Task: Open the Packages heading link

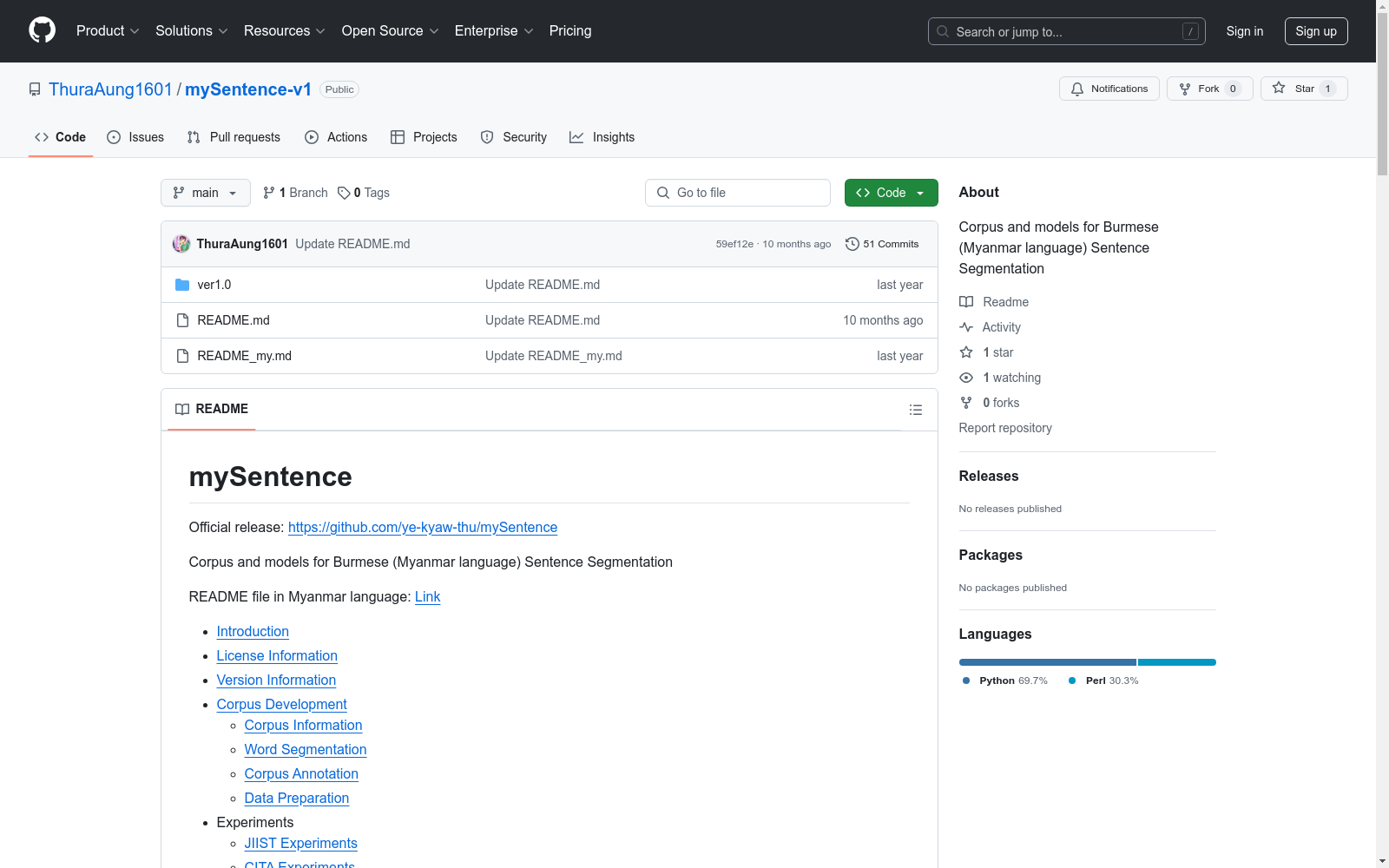Action: click(x=991, y=555)
